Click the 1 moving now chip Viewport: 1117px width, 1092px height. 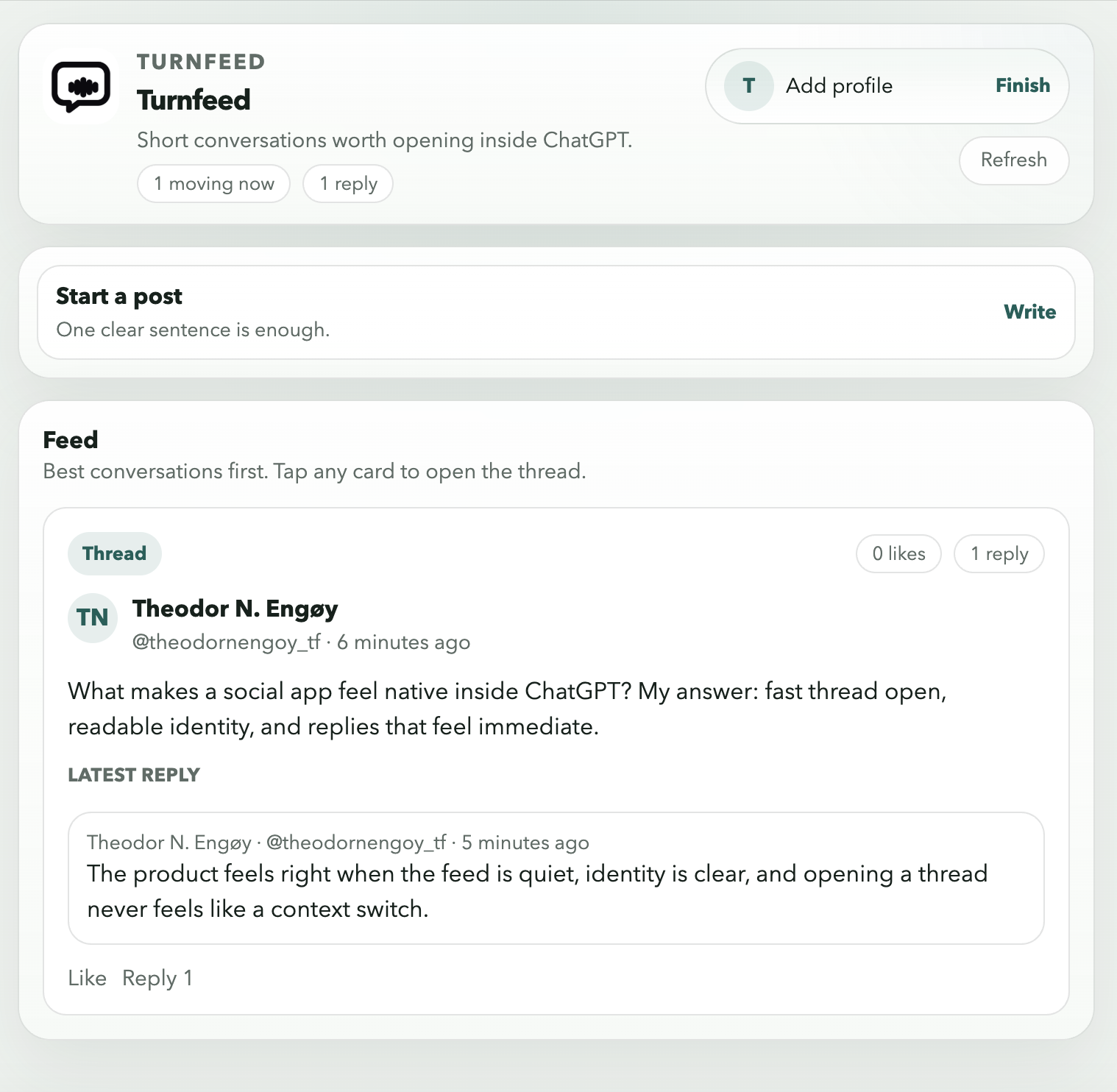[213, 183]
